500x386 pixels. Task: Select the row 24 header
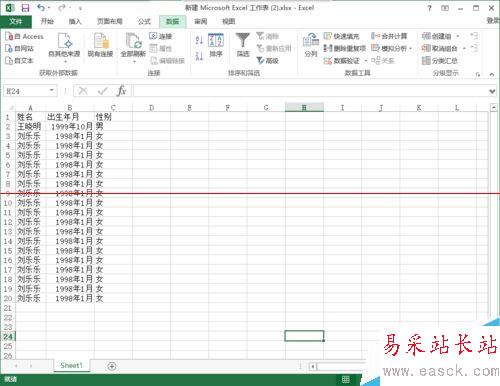8,337
